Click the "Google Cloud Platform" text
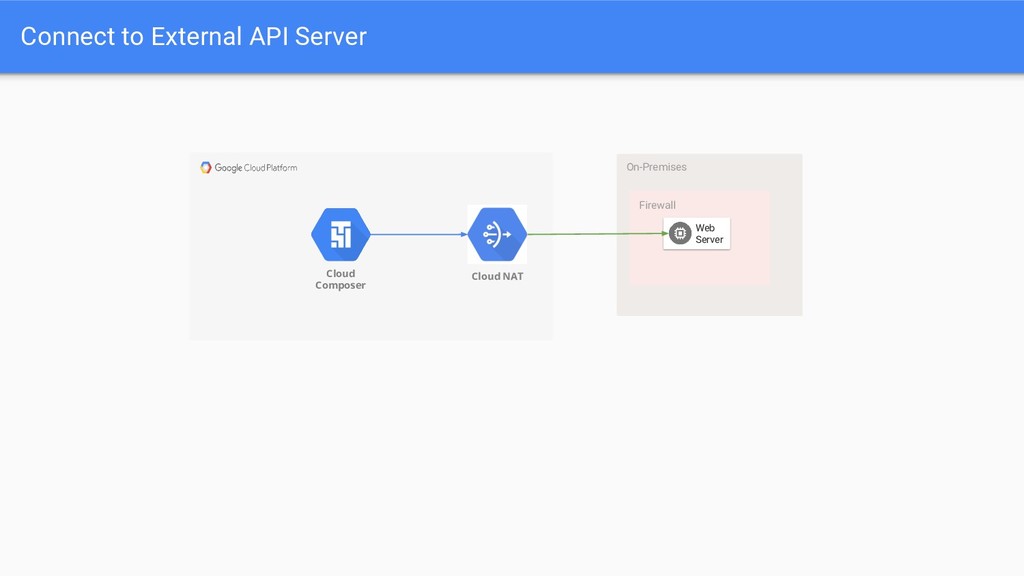Image resolution: width=1024 pixels, height=576 pixels. (256, 168)
